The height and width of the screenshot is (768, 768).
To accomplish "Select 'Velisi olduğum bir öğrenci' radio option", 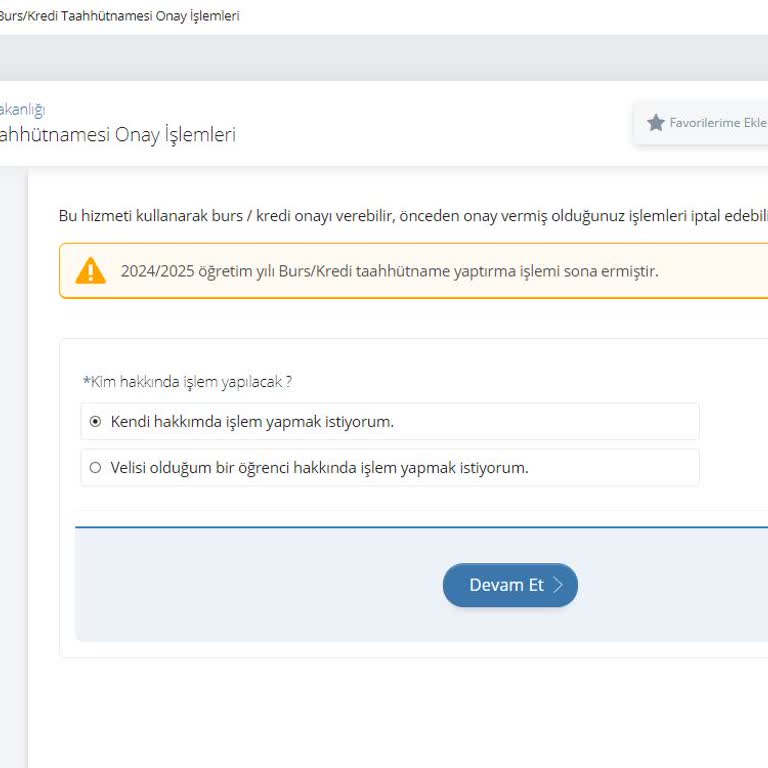I will [x=96, y=467].
